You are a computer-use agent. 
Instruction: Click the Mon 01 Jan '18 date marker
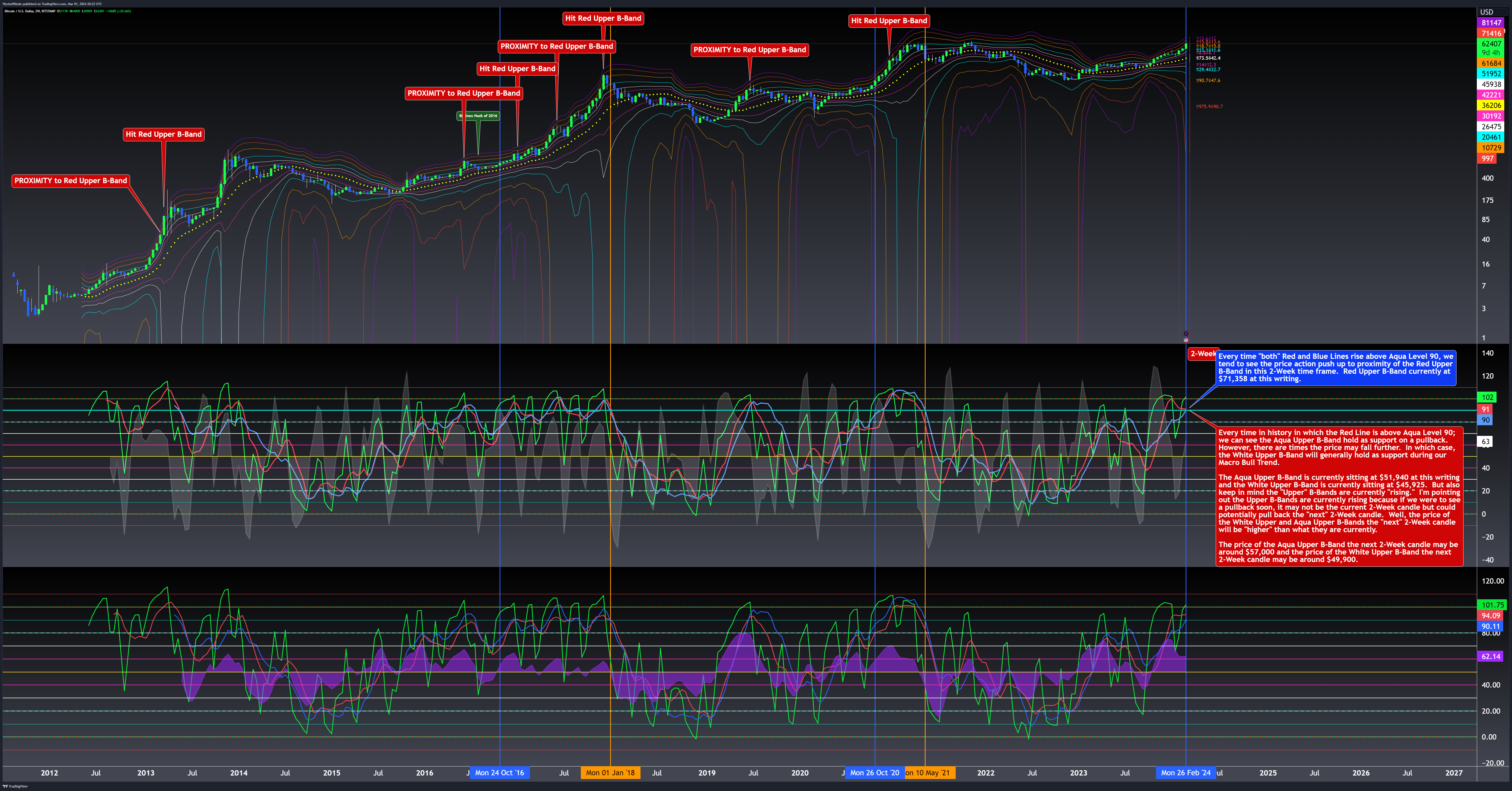click(x=610, y=773)
